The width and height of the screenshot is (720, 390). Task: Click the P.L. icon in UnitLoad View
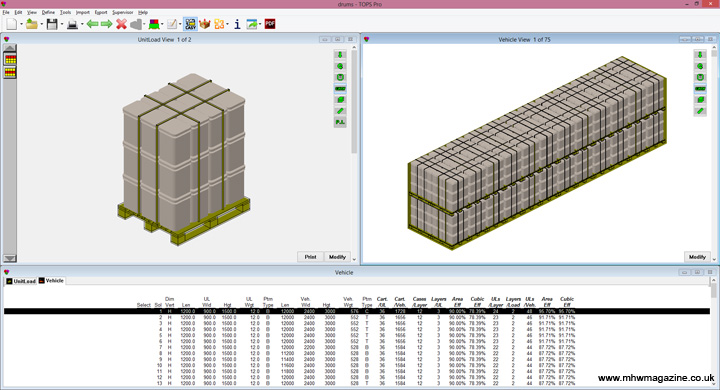click(340, 122)
